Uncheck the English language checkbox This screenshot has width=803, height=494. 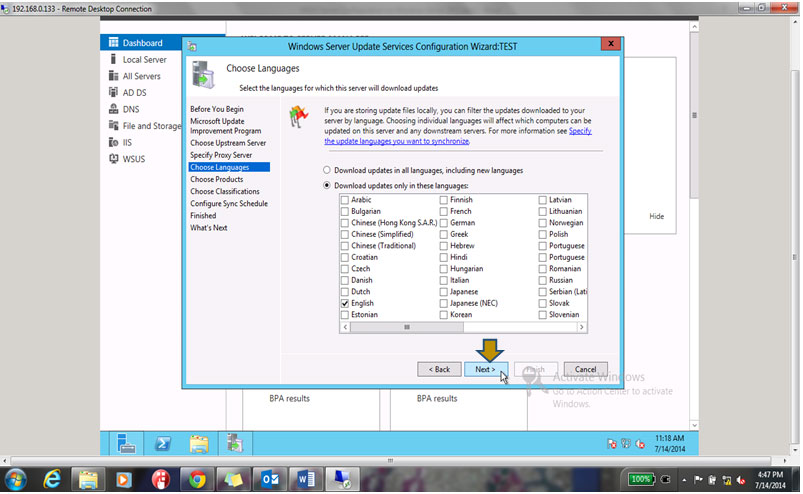(x=345, y=303)
